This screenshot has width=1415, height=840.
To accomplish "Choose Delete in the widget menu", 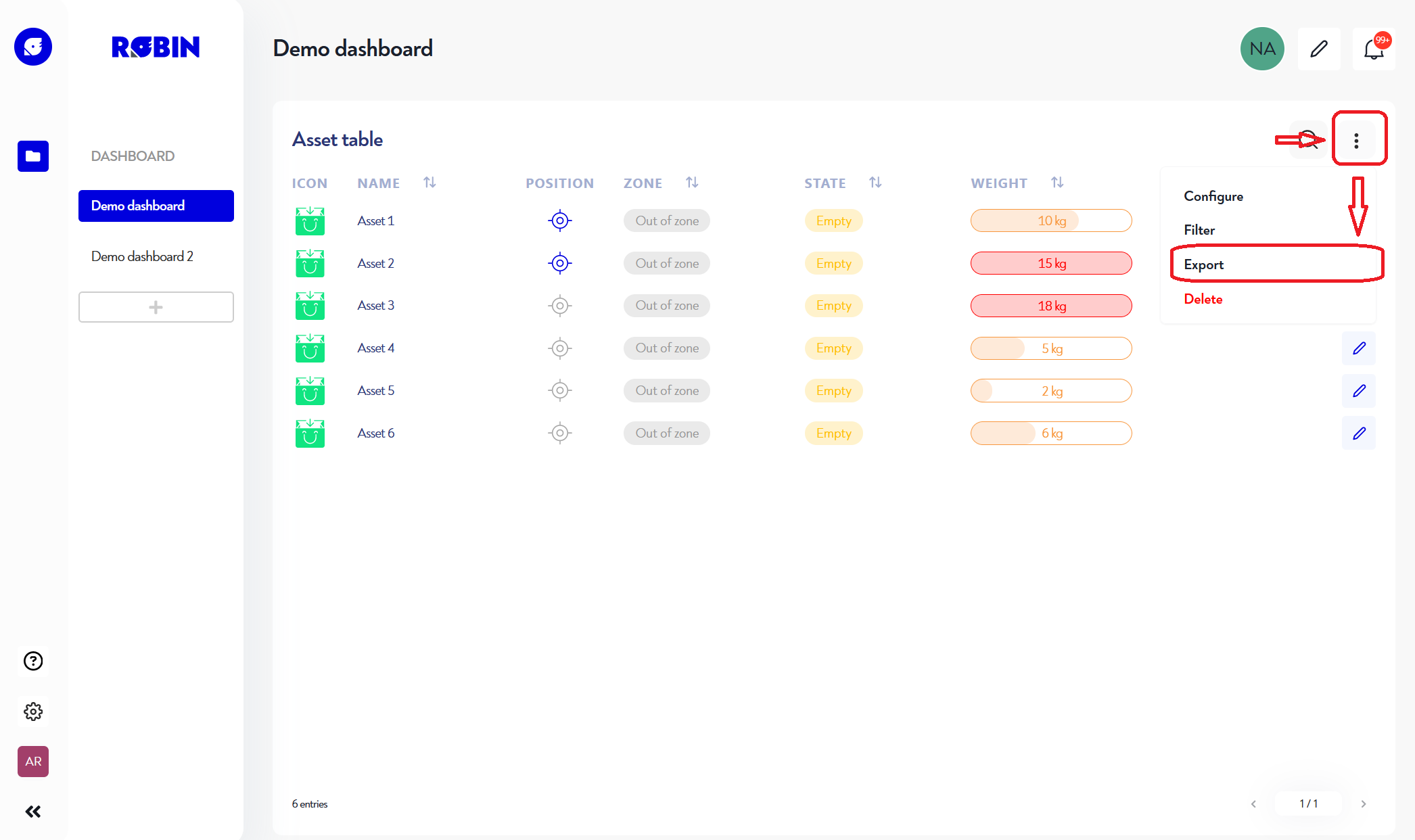I will pos(1203,299).
